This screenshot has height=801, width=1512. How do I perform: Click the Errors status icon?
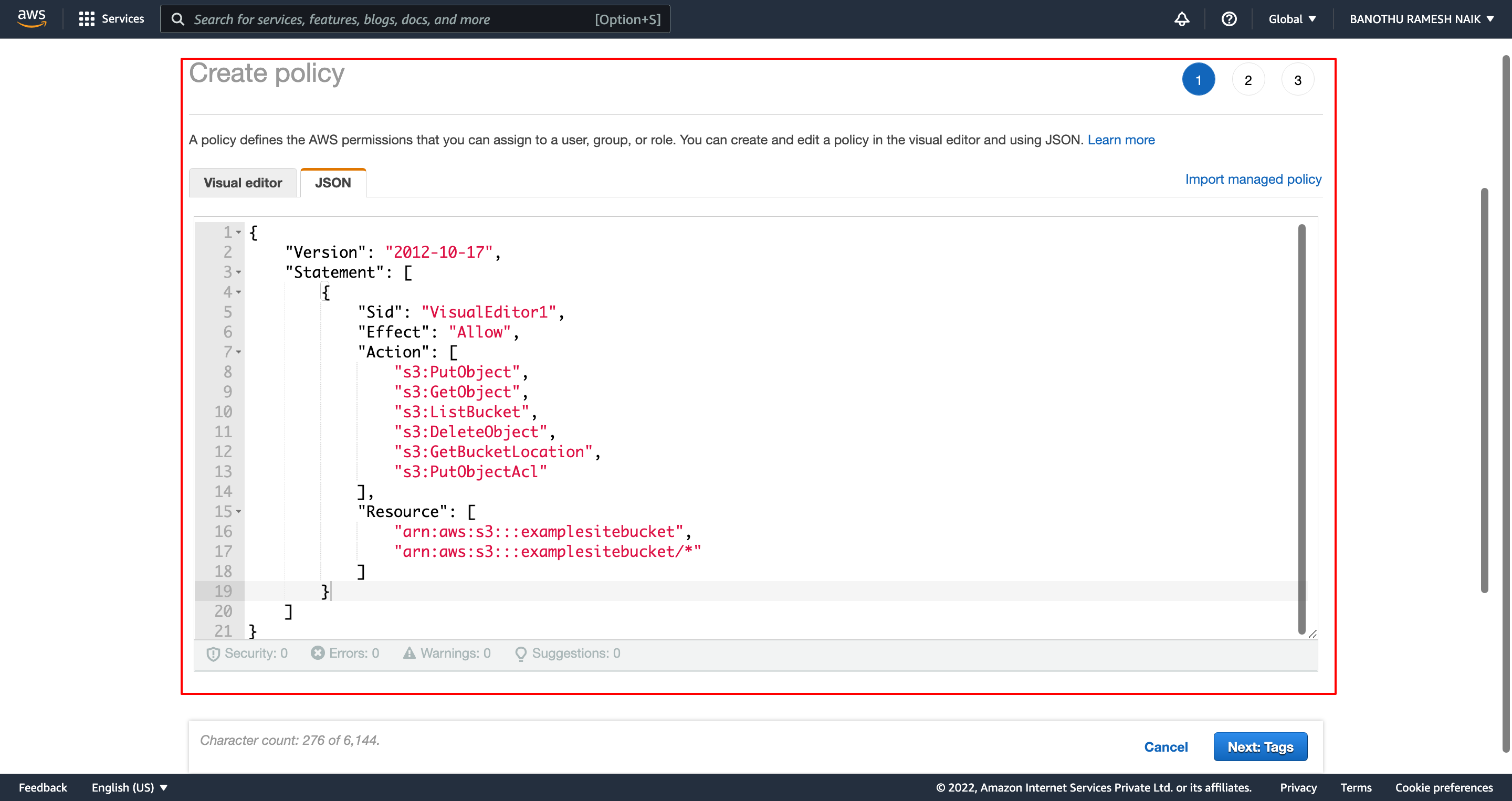[x=318, y=652]
